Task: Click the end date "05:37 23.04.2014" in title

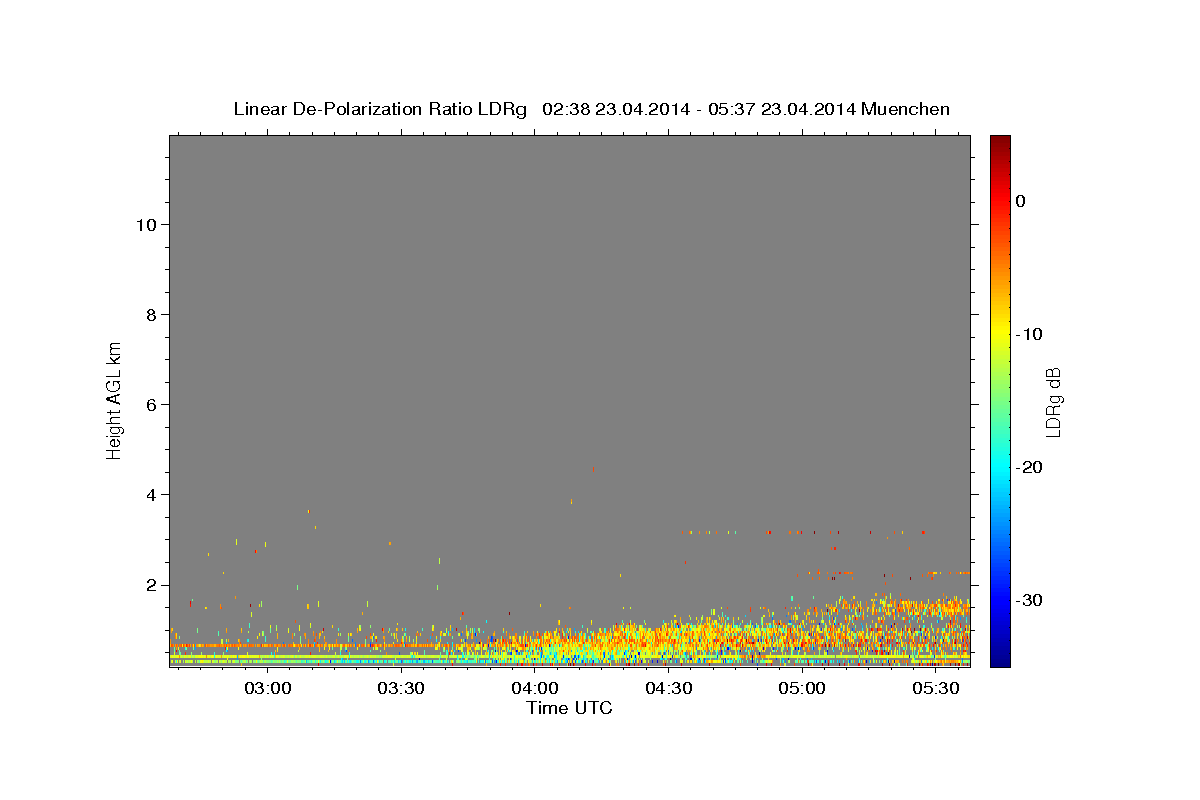Action: pos(782,109)
